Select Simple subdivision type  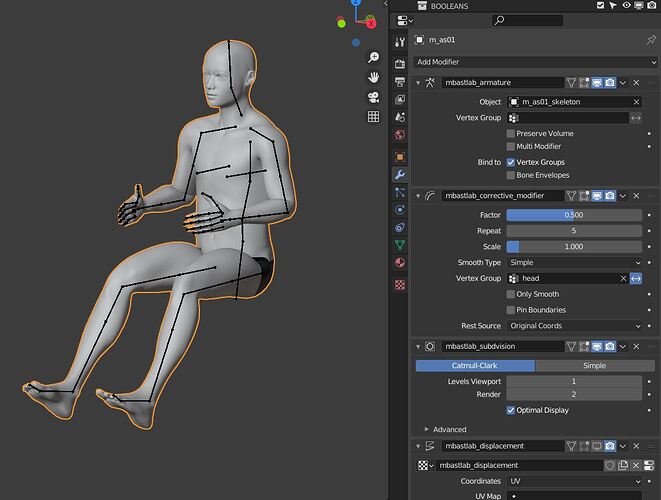point(595,366)
